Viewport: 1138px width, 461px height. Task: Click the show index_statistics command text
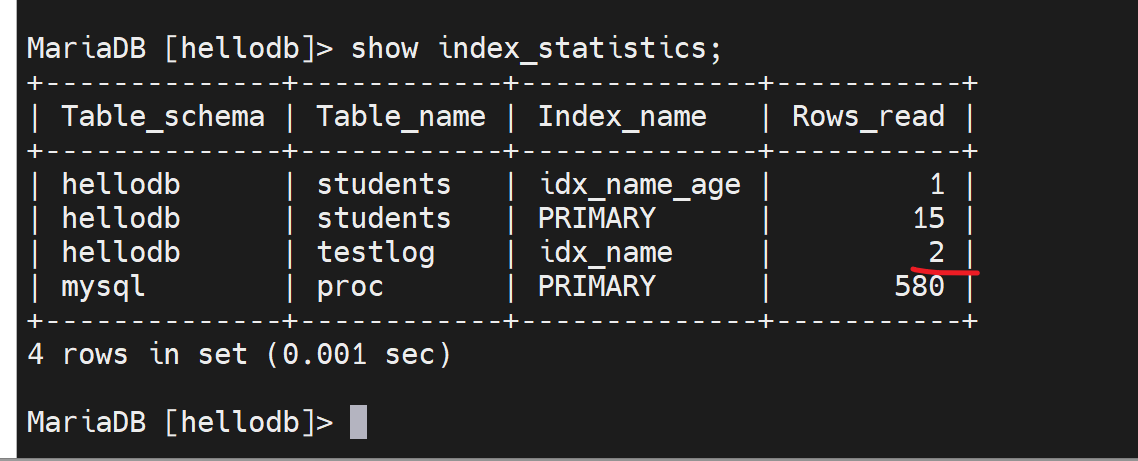[536, 48]
